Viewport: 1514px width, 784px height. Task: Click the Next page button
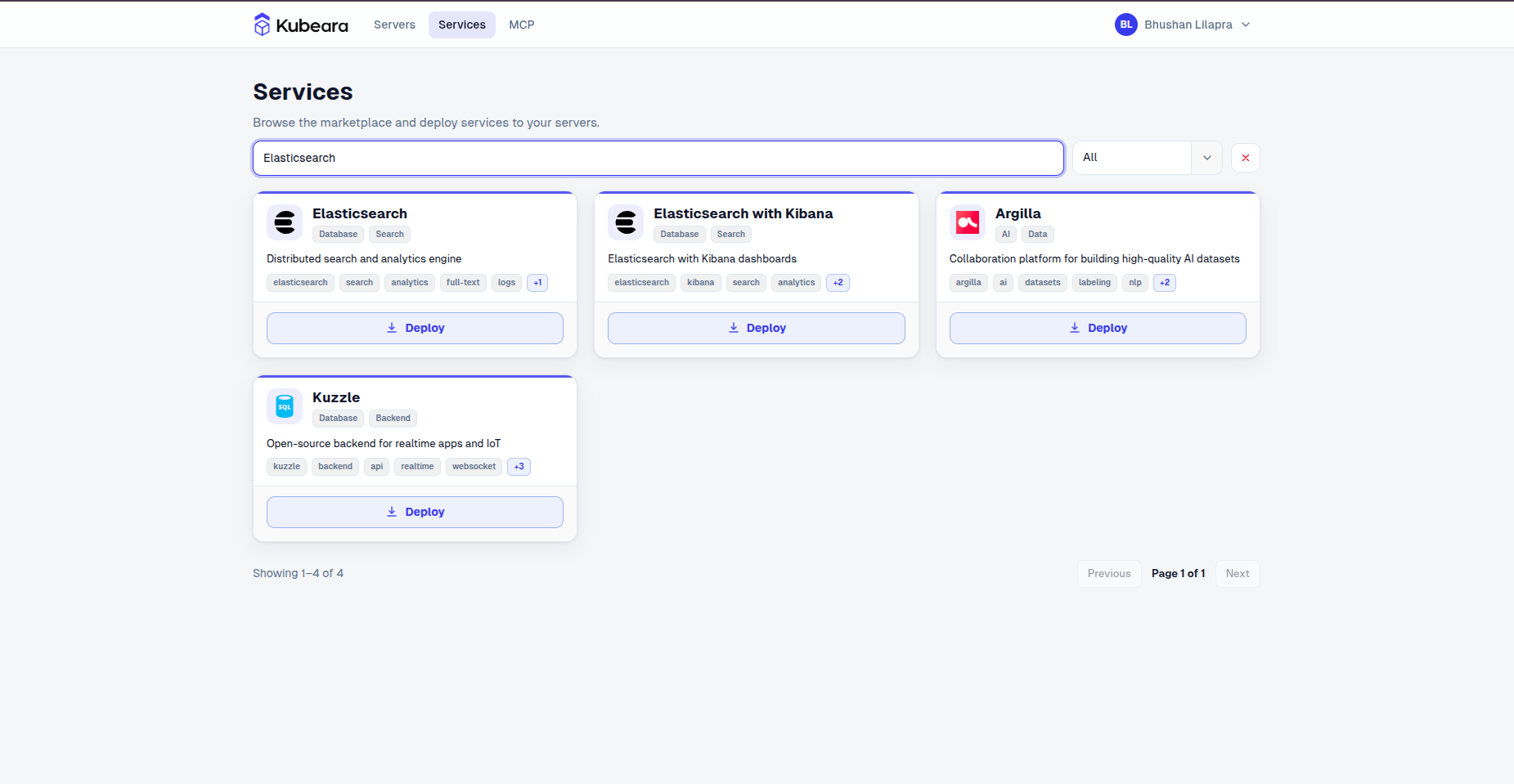[x=1238, y=573]
